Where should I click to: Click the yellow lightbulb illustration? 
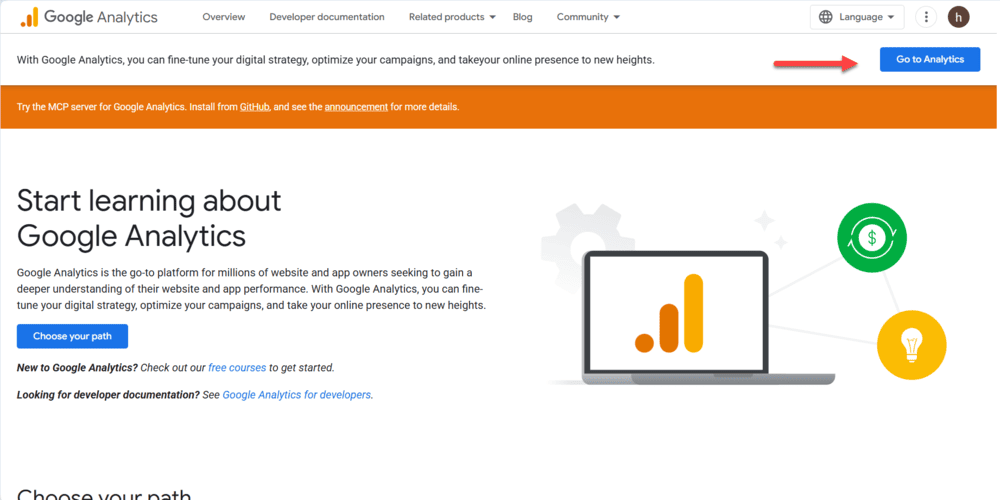[x=911, y=345]
